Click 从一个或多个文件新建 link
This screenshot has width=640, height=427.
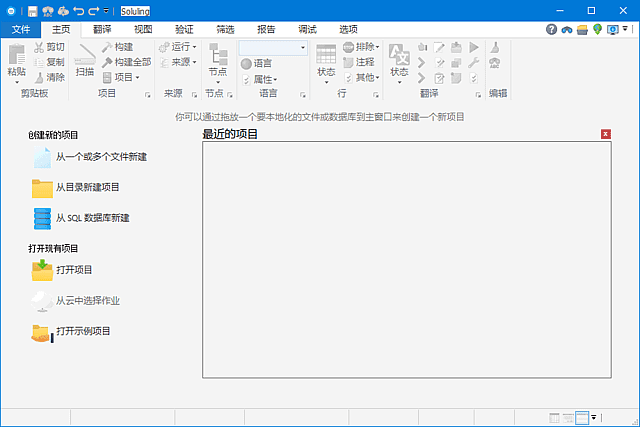point(101,157)
